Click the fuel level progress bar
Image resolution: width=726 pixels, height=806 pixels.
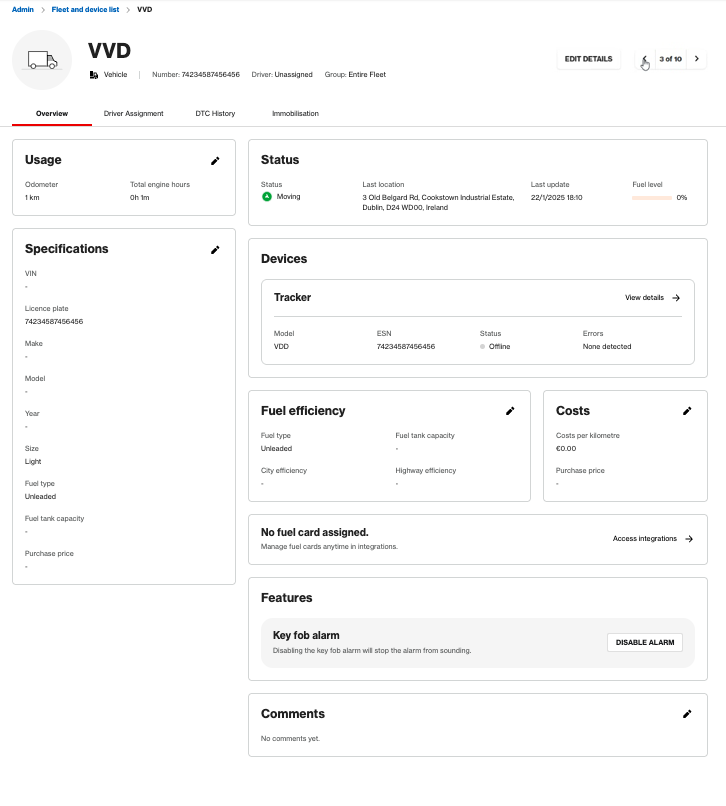(x=652, y=198)
